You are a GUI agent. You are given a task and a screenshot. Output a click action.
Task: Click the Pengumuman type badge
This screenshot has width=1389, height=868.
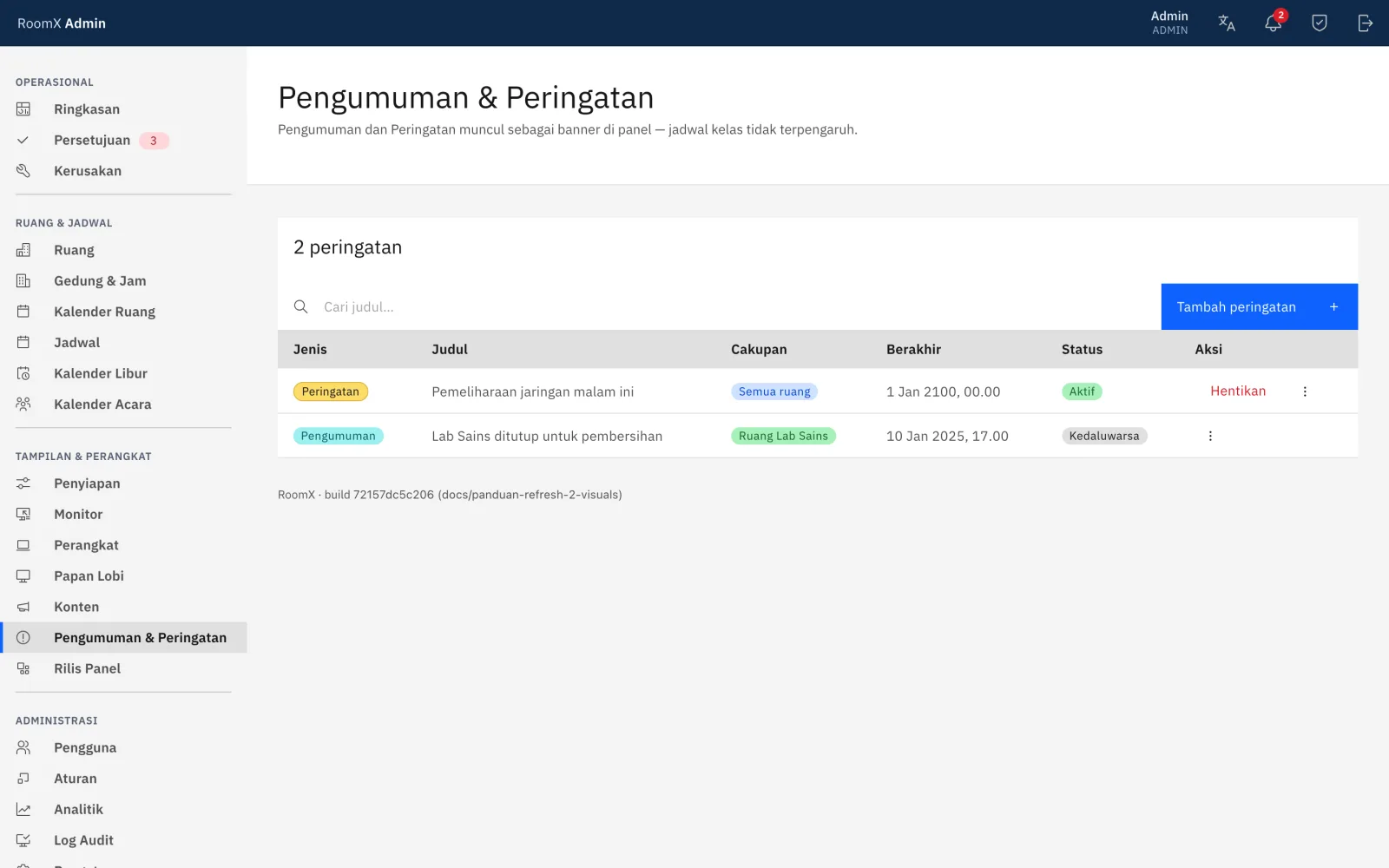pos(339,436)
